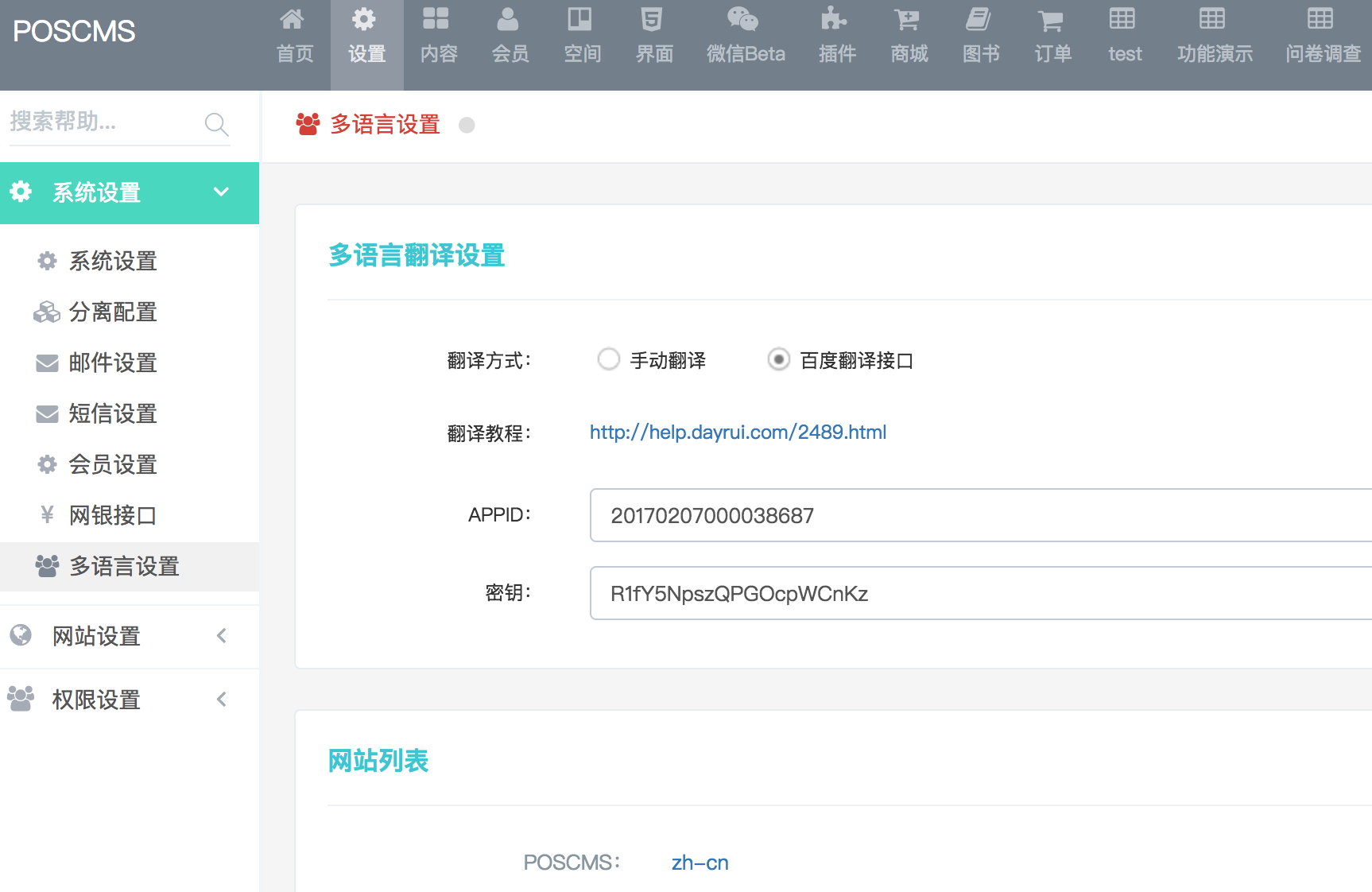The width and height of the screenshot is (1372, 892).
Task: Click the table icon above 功能演示
Action: tap(1212, 18)
